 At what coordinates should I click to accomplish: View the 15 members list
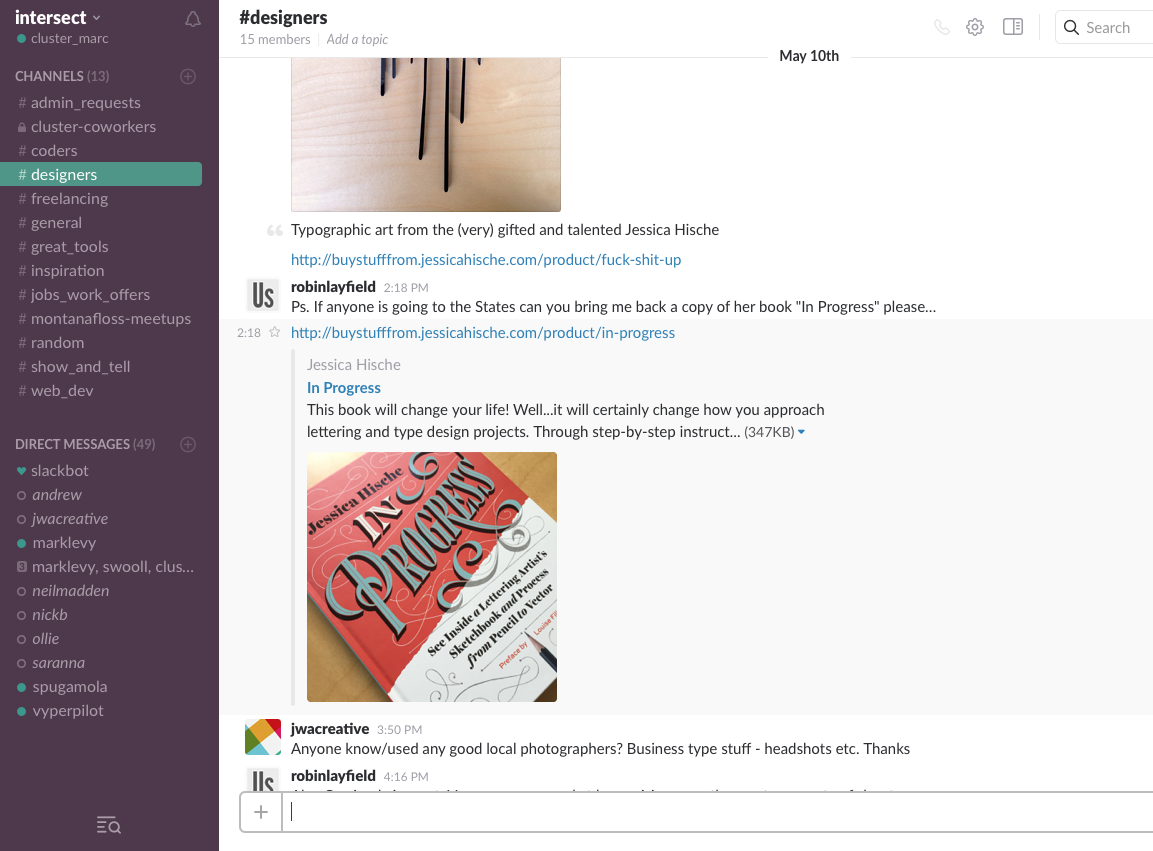(x=275, y=40)
